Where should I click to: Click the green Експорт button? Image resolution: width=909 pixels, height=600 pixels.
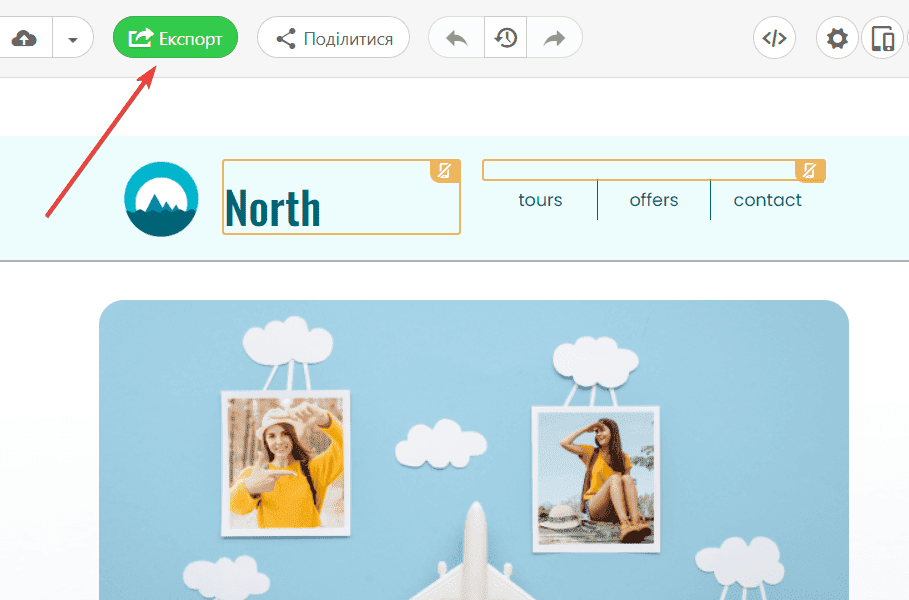[x=175, y=38]
